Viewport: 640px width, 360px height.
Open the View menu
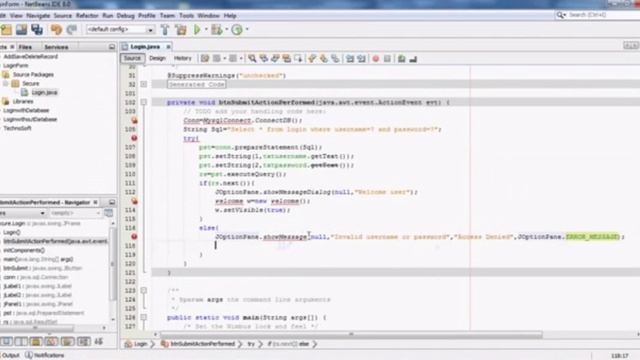(16, 16)
